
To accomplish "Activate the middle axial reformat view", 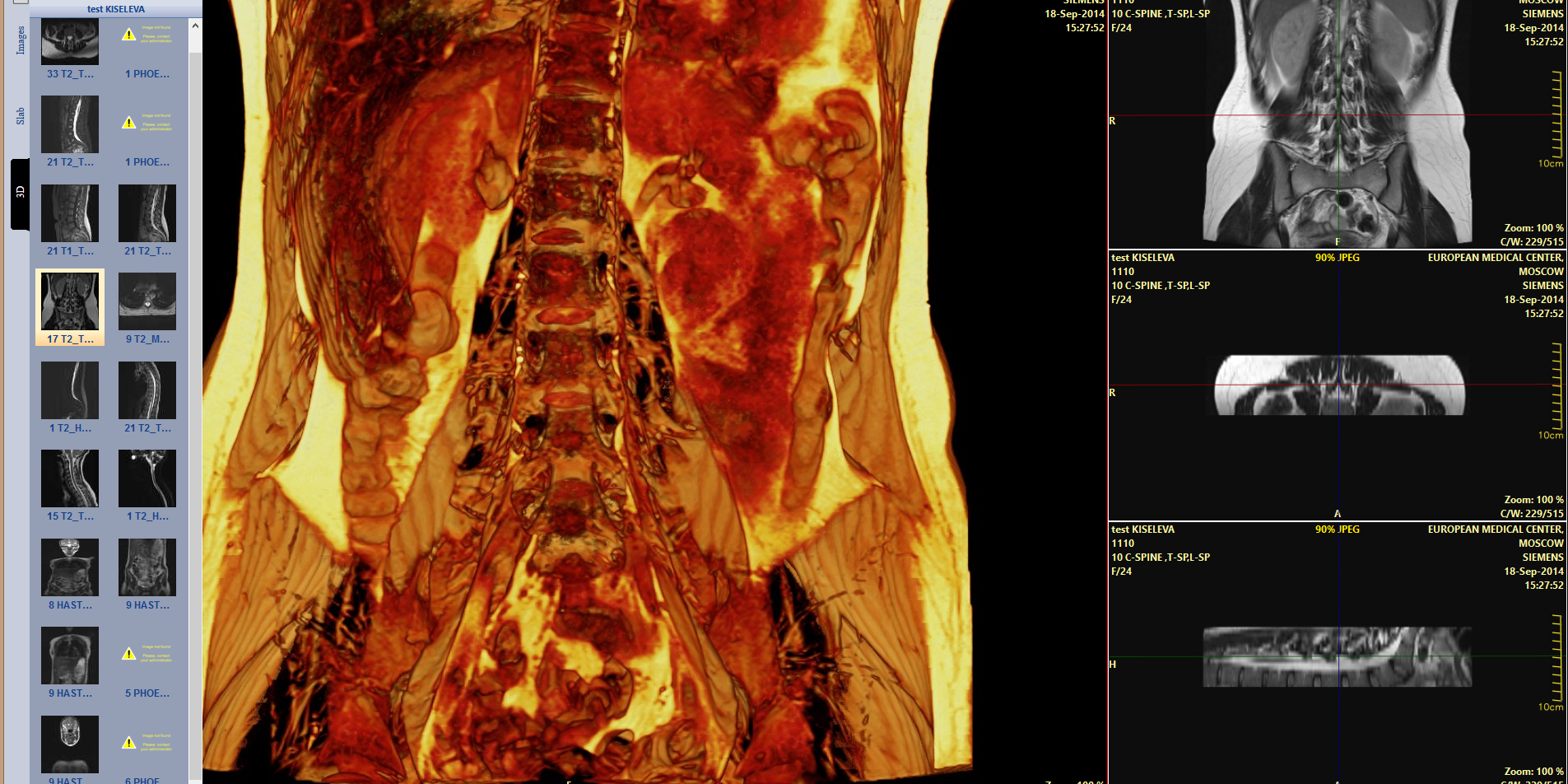I will tap(1338, 385).
